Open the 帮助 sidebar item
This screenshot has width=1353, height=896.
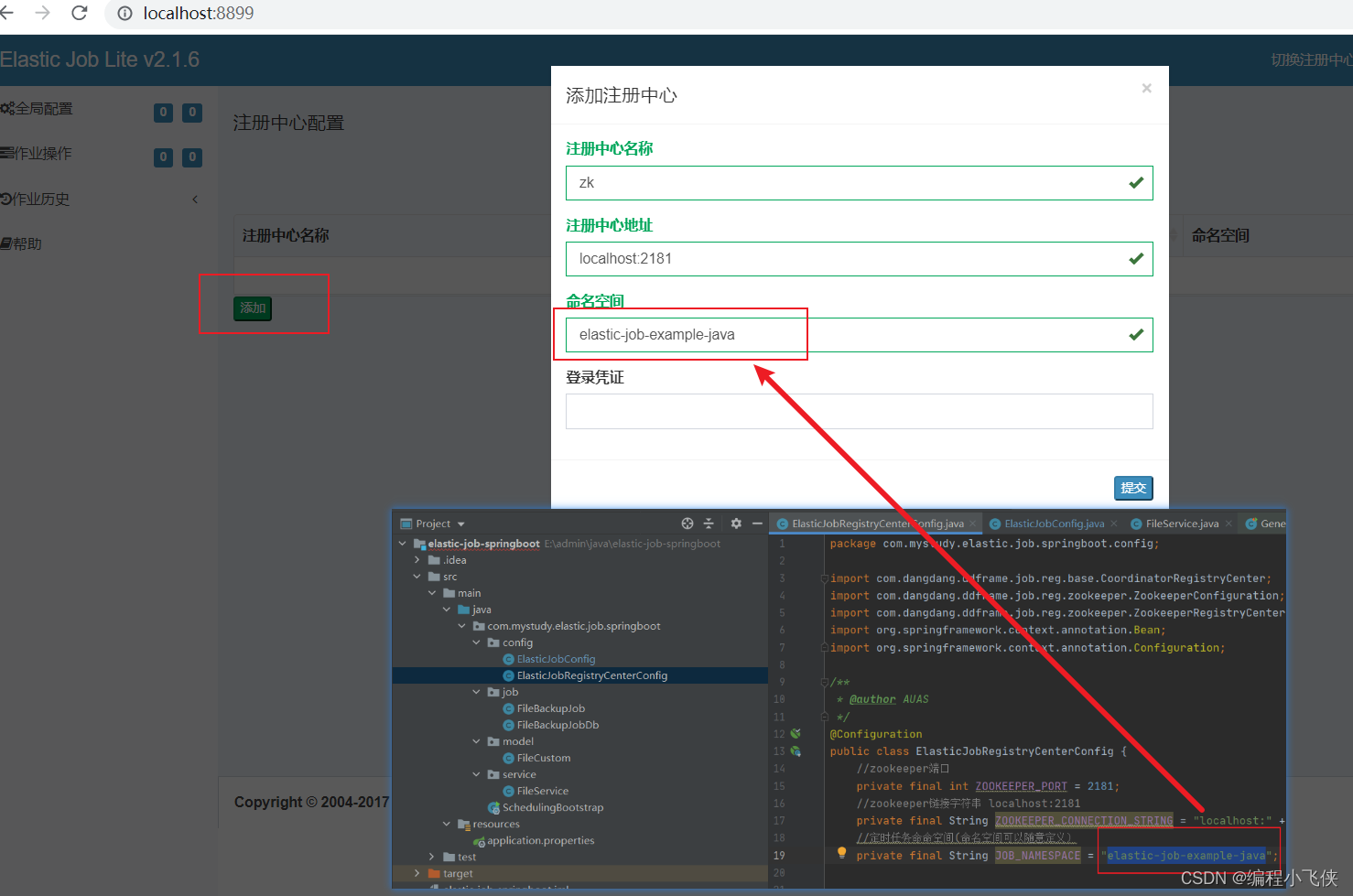click(21, 243)
